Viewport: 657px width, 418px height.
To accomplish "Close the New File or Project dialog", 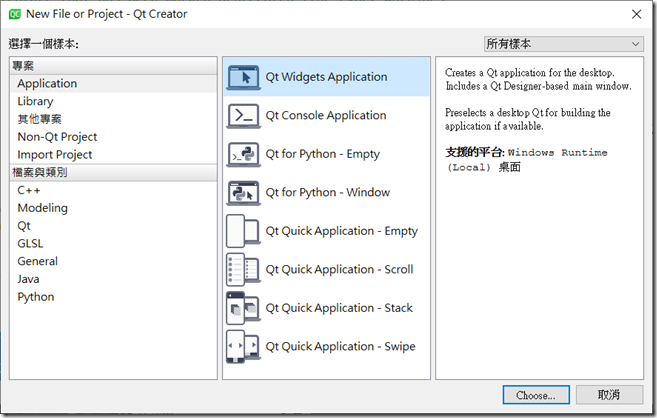I will tap(636, 14).
